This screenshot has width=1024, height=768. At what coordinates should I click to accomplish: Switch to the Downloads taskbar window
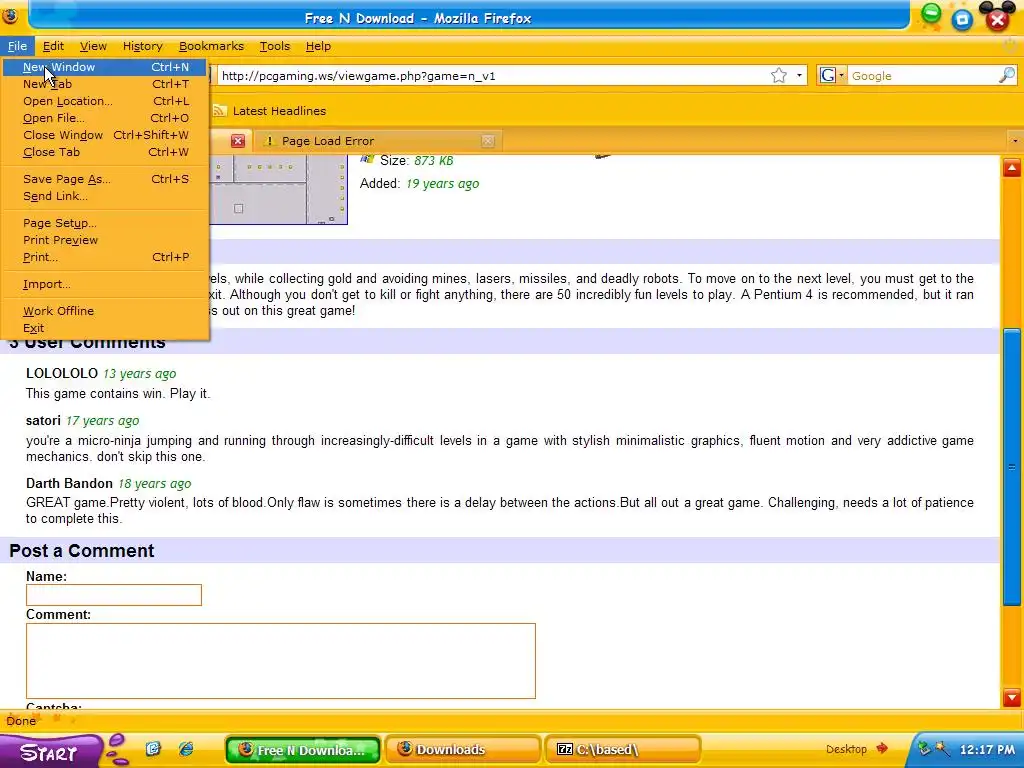tap(462, 750)
